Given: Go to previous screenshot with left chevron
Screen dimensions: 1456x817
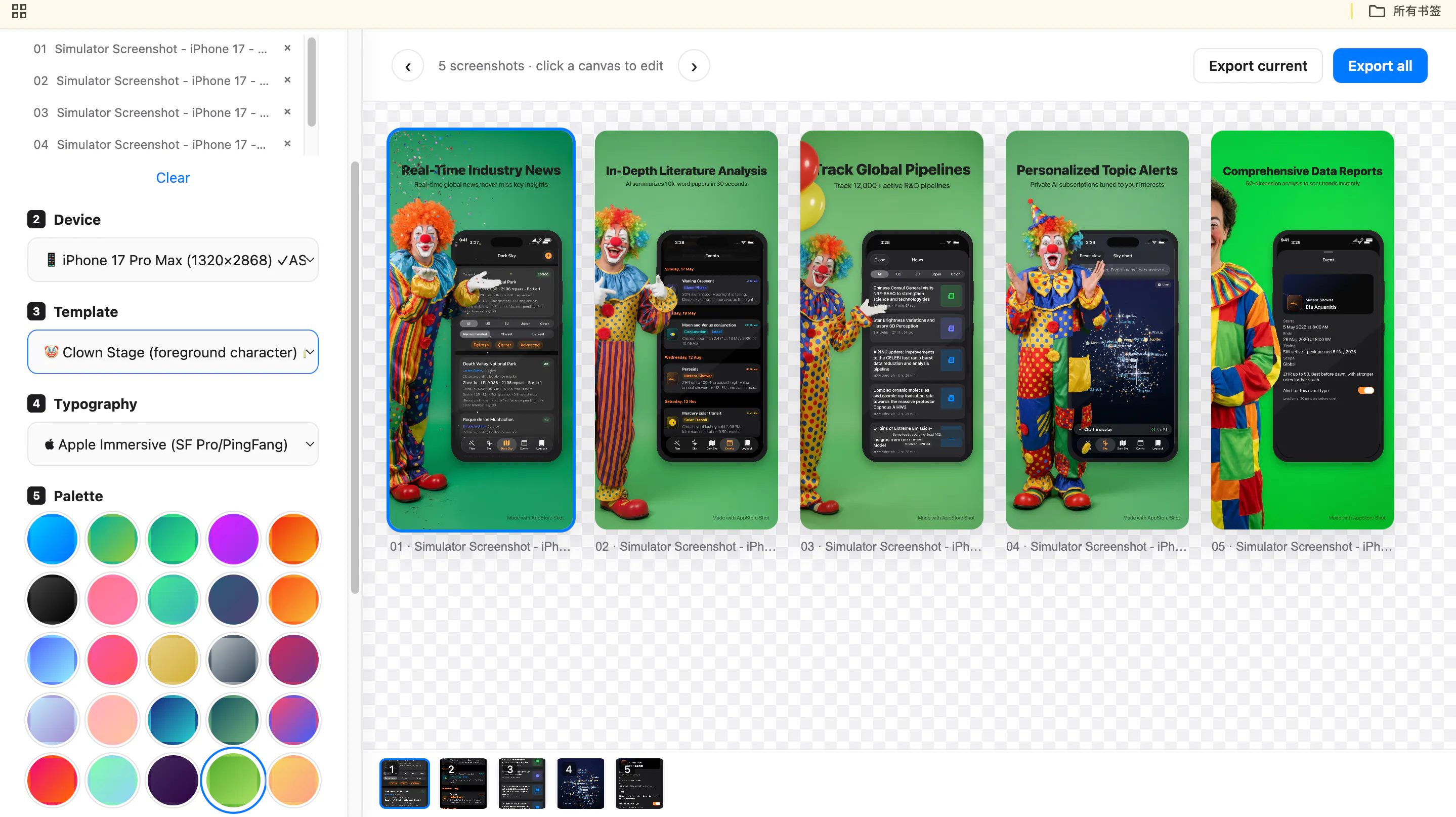Looking at the screenshot, I should click(408, 66).
